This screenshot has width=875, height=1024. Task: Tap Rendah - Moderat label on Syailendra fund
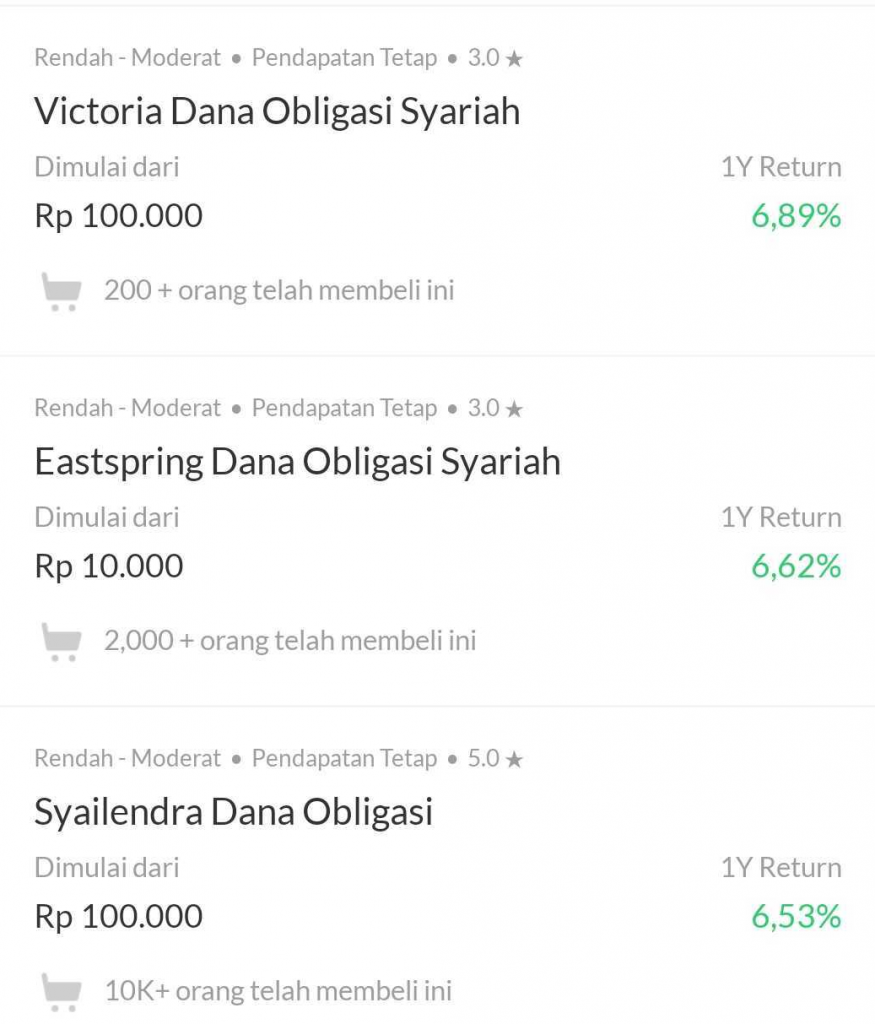[127, 759]
